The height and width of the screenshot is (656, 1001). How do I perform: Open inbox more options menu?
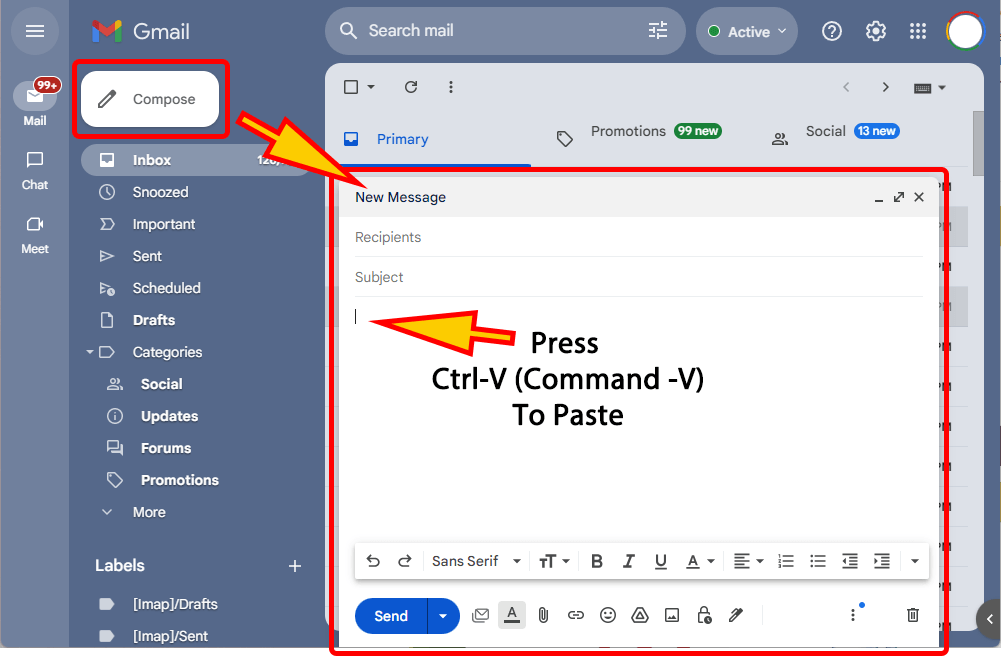(451, 87)
